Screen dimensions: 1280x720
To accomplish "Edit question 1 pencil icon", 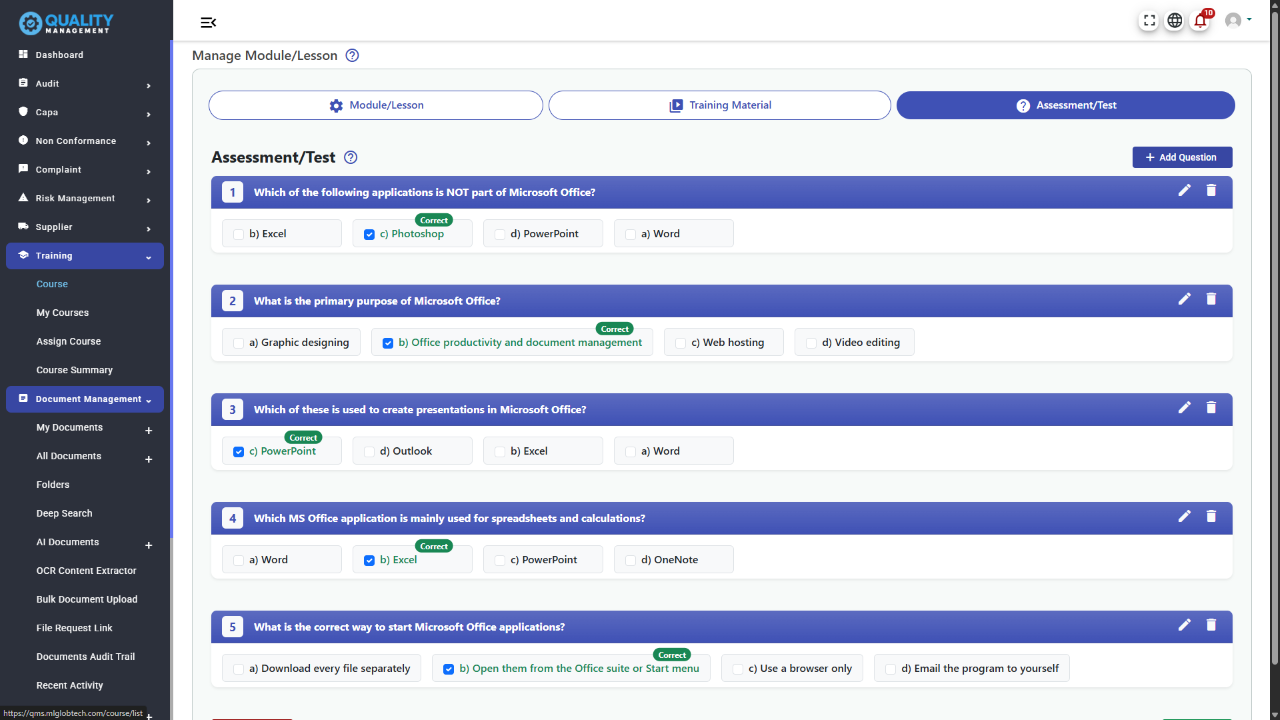I will pyautogui.click(x=1185, y=190).
